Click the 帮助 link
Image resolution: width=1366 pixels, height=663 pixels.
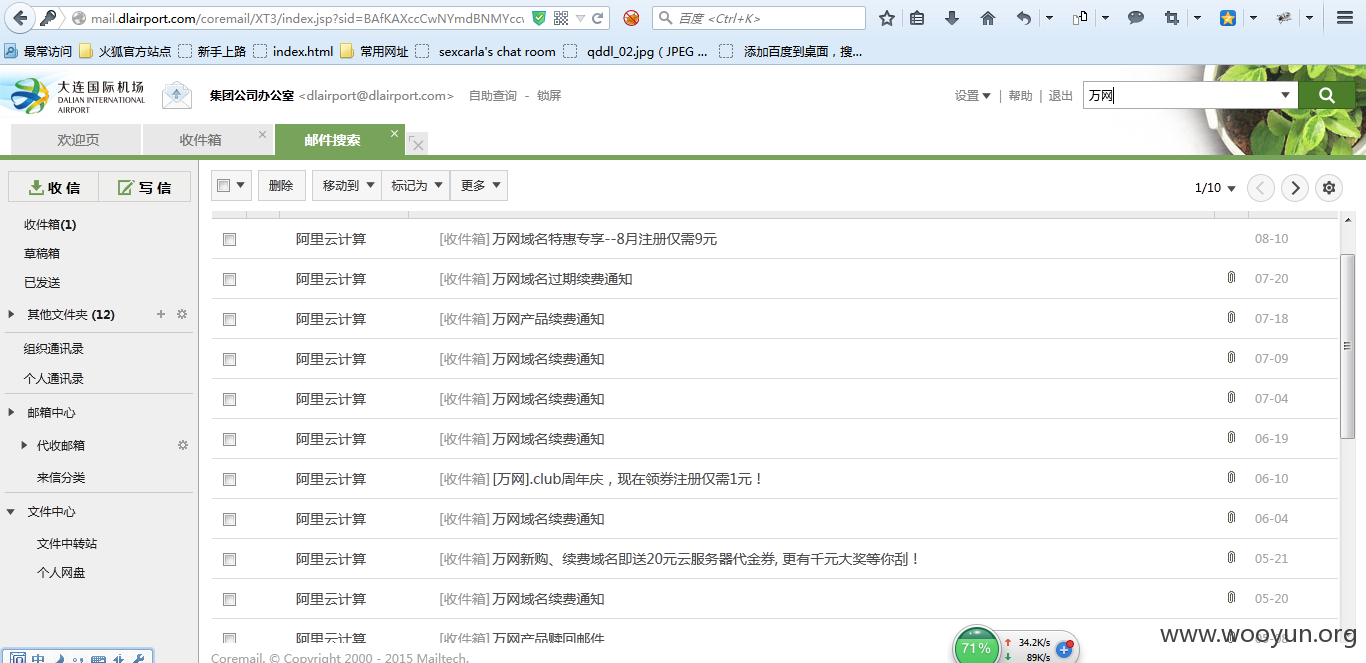[1020, 96]
